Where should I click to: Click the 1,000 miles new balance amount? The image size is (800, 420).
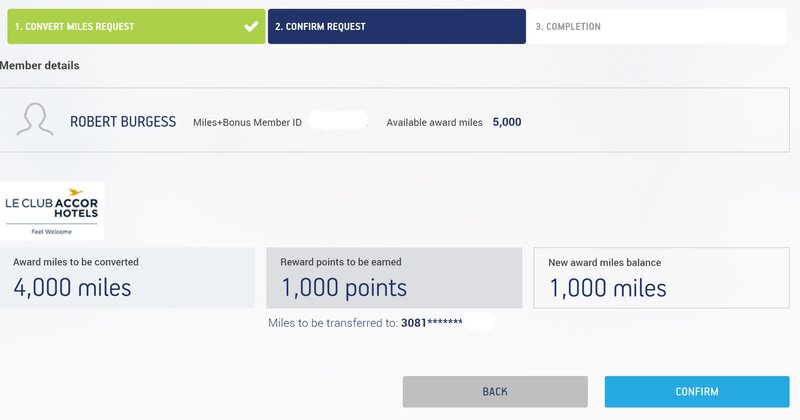pos(608,288)
